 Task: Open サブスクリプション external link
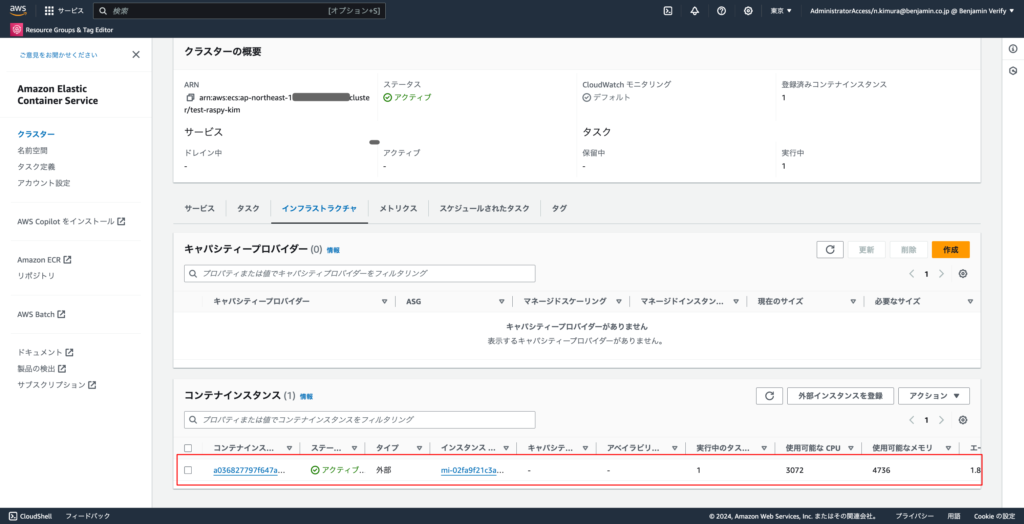click(x=57, y=385)
